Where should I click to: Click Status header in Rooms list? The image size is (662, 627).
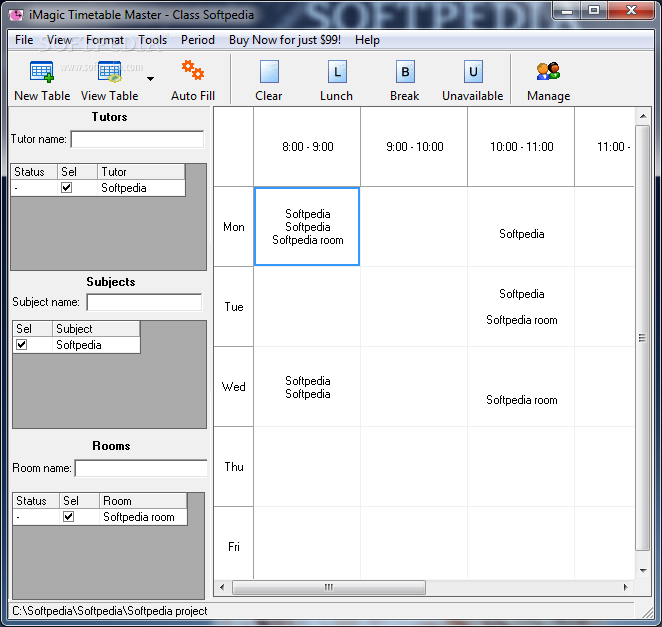coord(36,501)
